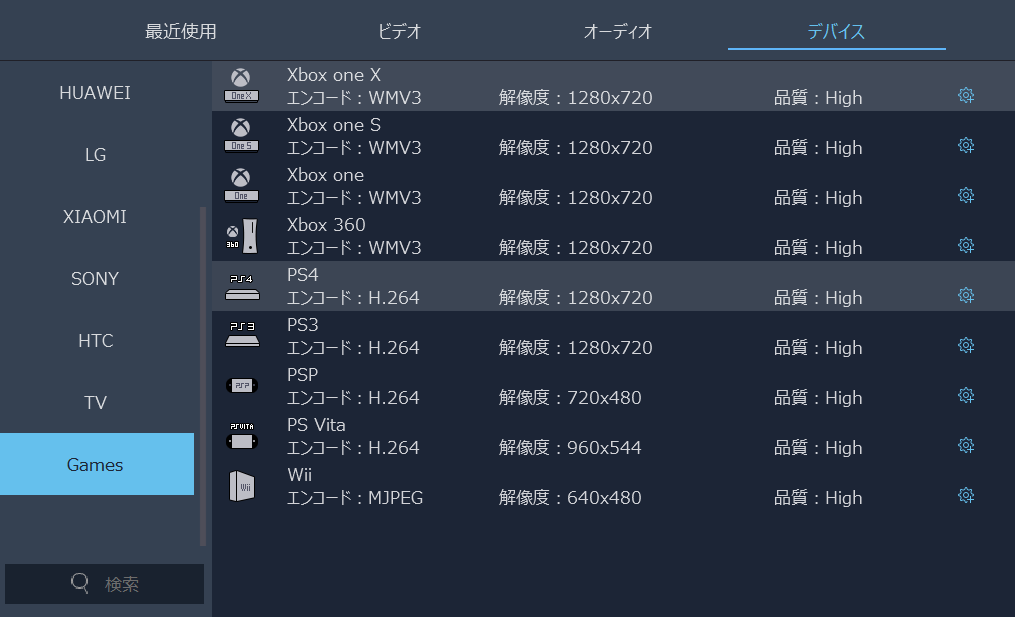Viewport: 1015px width, 617px height.
Task: Click the PSP handheld icon
Action: click(241, 386)
